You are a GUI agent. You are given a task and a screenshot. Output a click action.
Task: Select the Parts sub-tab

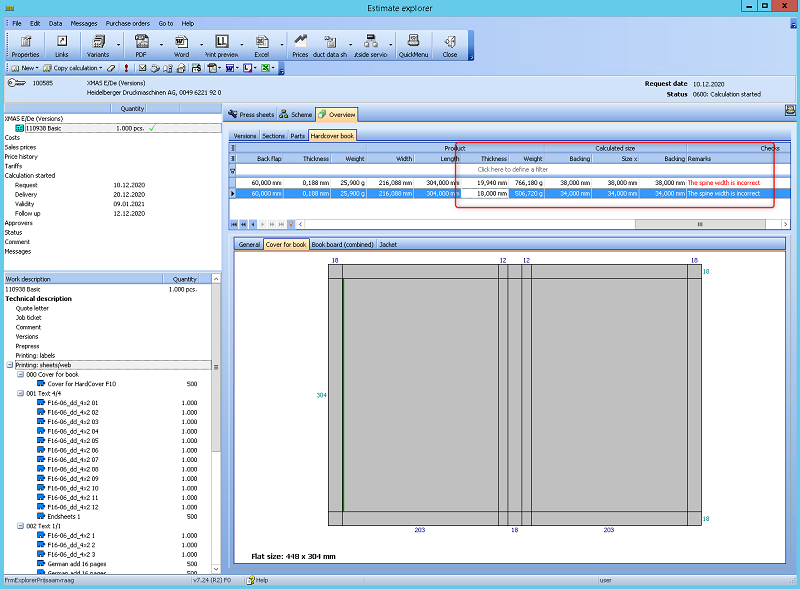click(x=297, y=136)
